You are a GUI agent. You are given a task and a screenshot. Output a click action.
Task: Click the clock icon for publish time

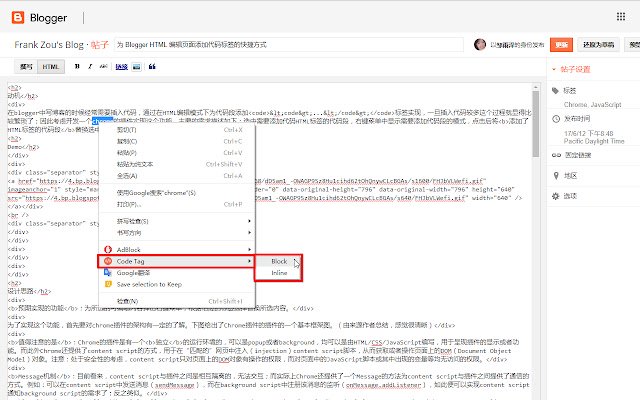coord(556,119)
